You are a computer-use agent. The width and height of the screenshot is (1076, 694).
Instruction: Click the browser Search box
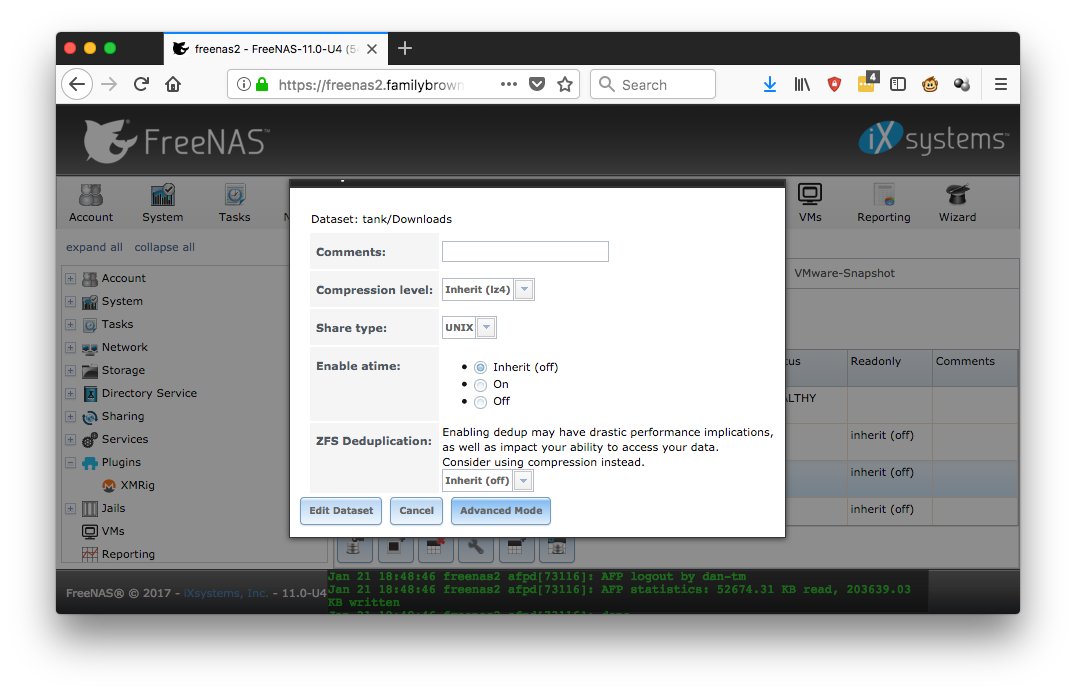653,84
